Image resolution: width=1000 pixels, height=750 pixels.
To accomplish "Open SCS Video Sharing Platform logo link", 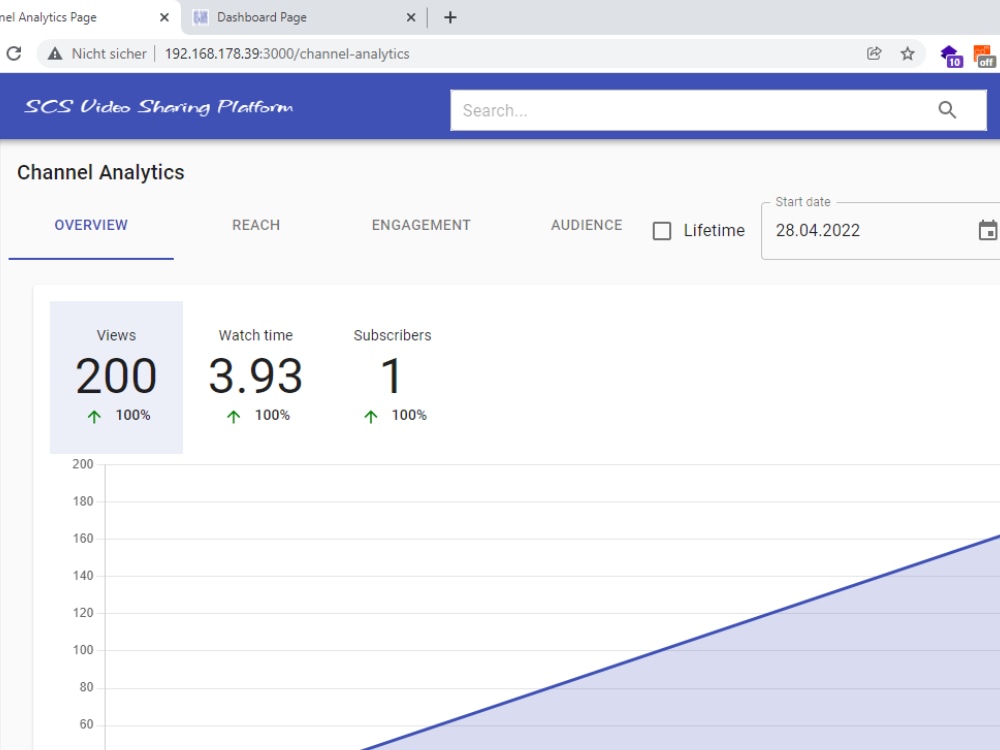I will pos(159,107).
